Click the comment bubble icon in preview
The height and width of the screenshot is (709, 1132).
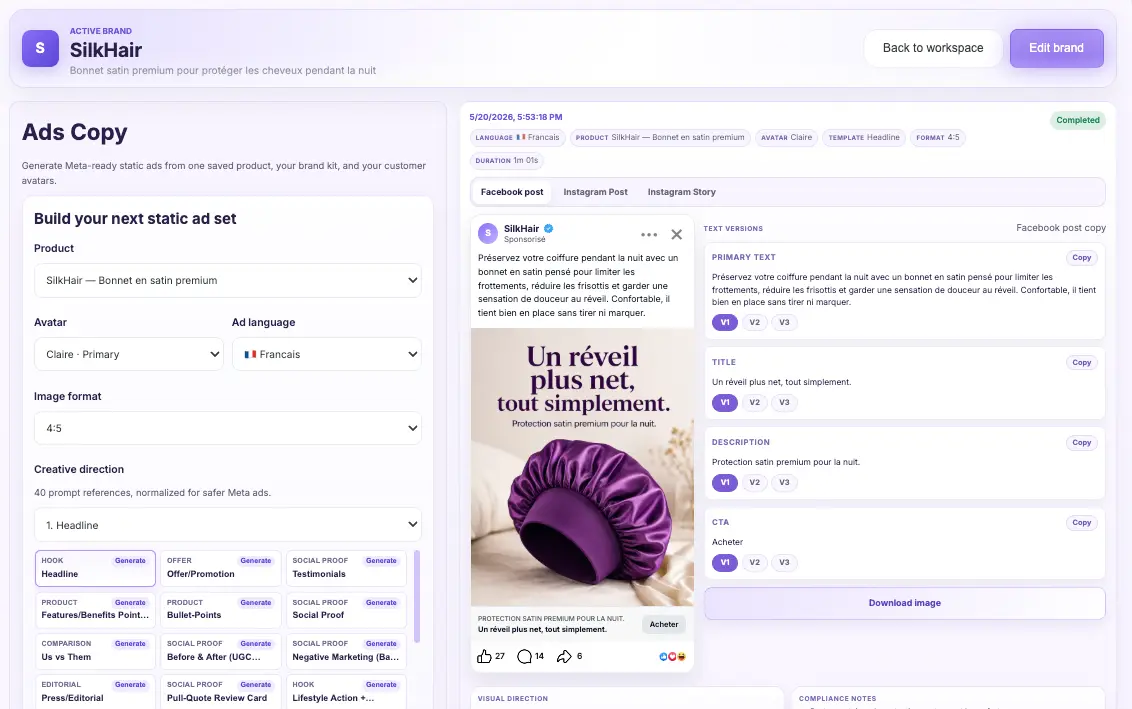(x=525, y=656)
